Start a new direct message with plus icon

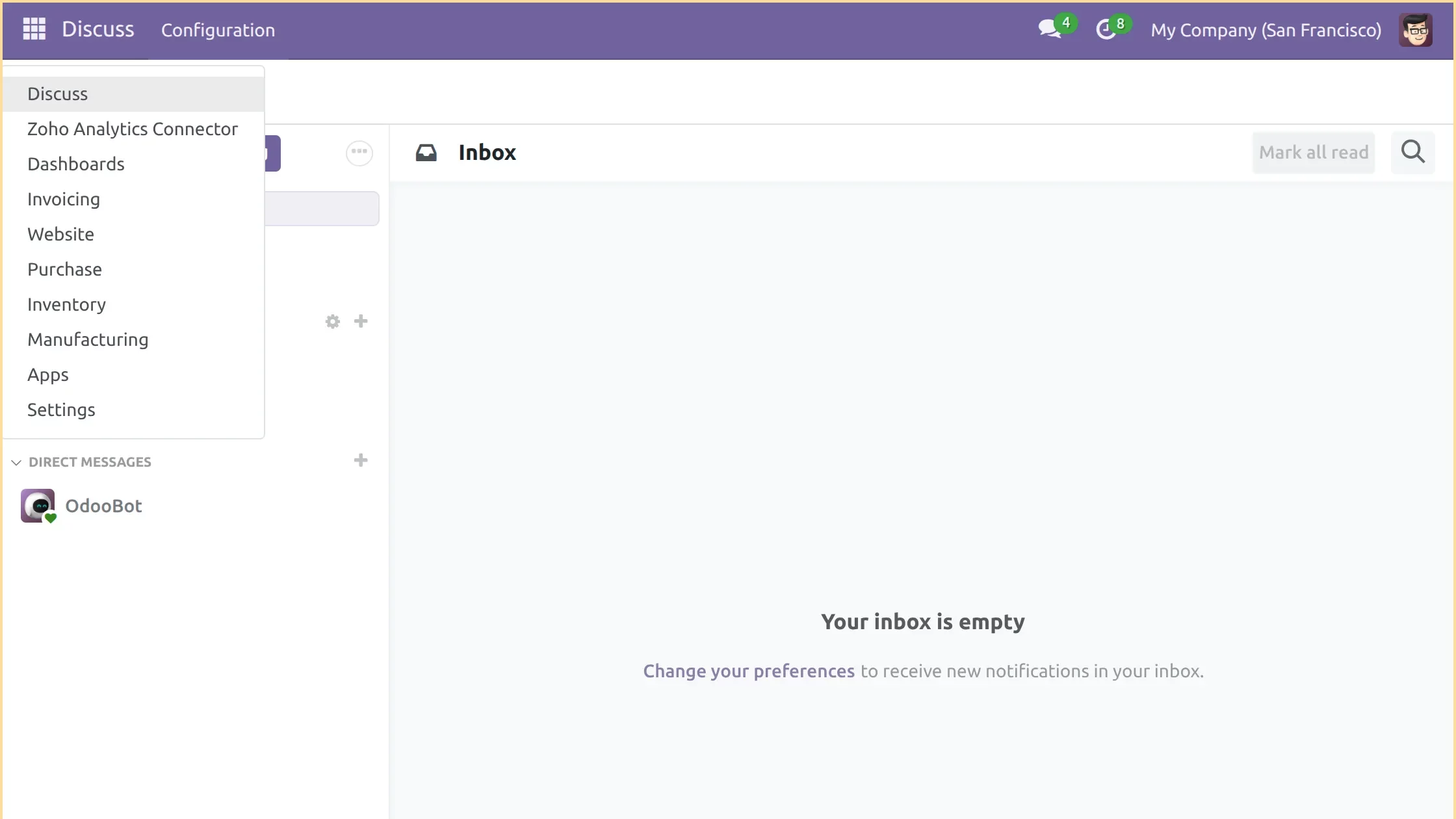pyautogui.click(x=360, y=460)
